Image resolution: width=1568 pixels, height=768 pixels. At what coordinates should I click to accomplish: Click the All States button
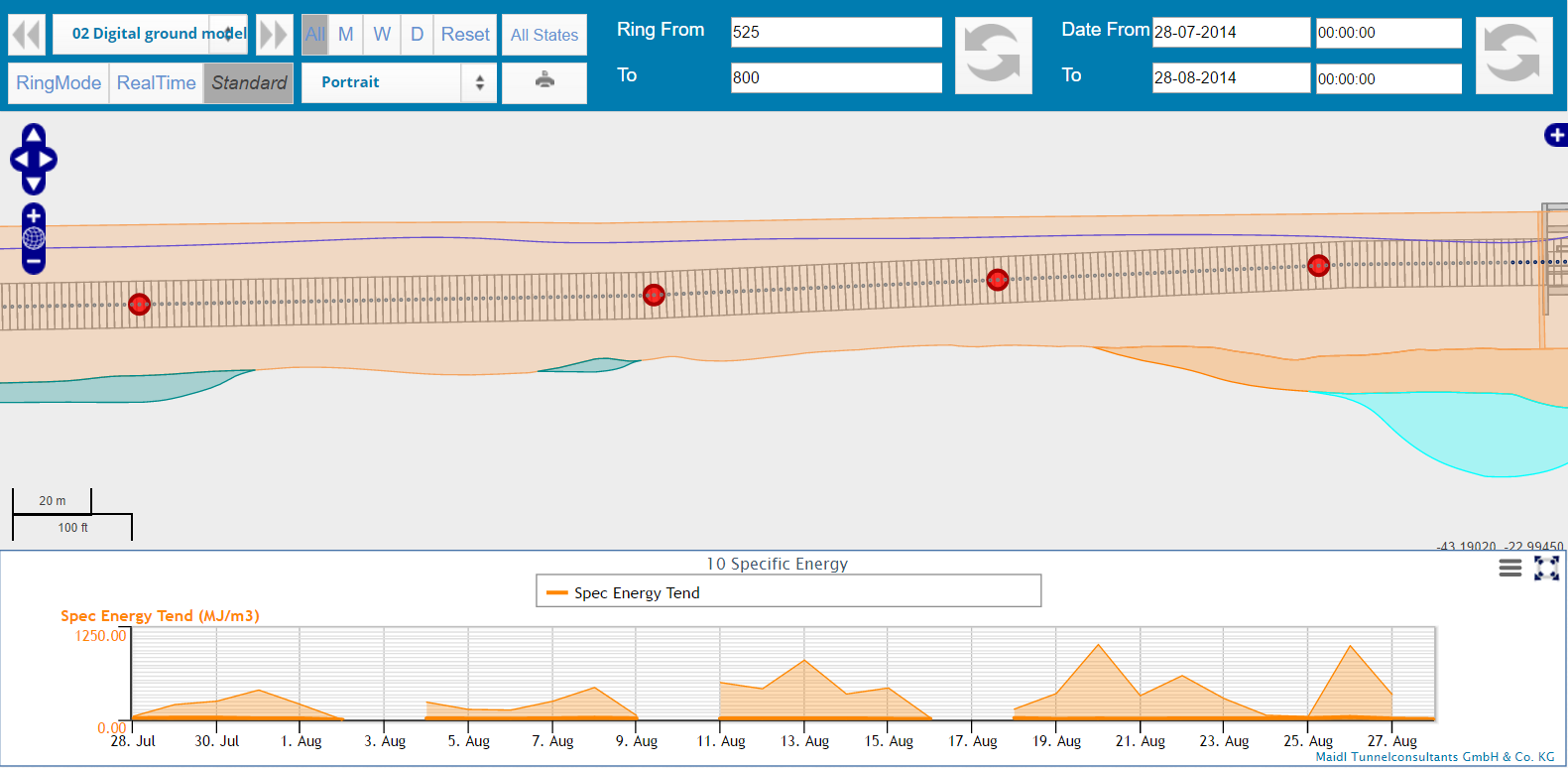click(543, 35)
